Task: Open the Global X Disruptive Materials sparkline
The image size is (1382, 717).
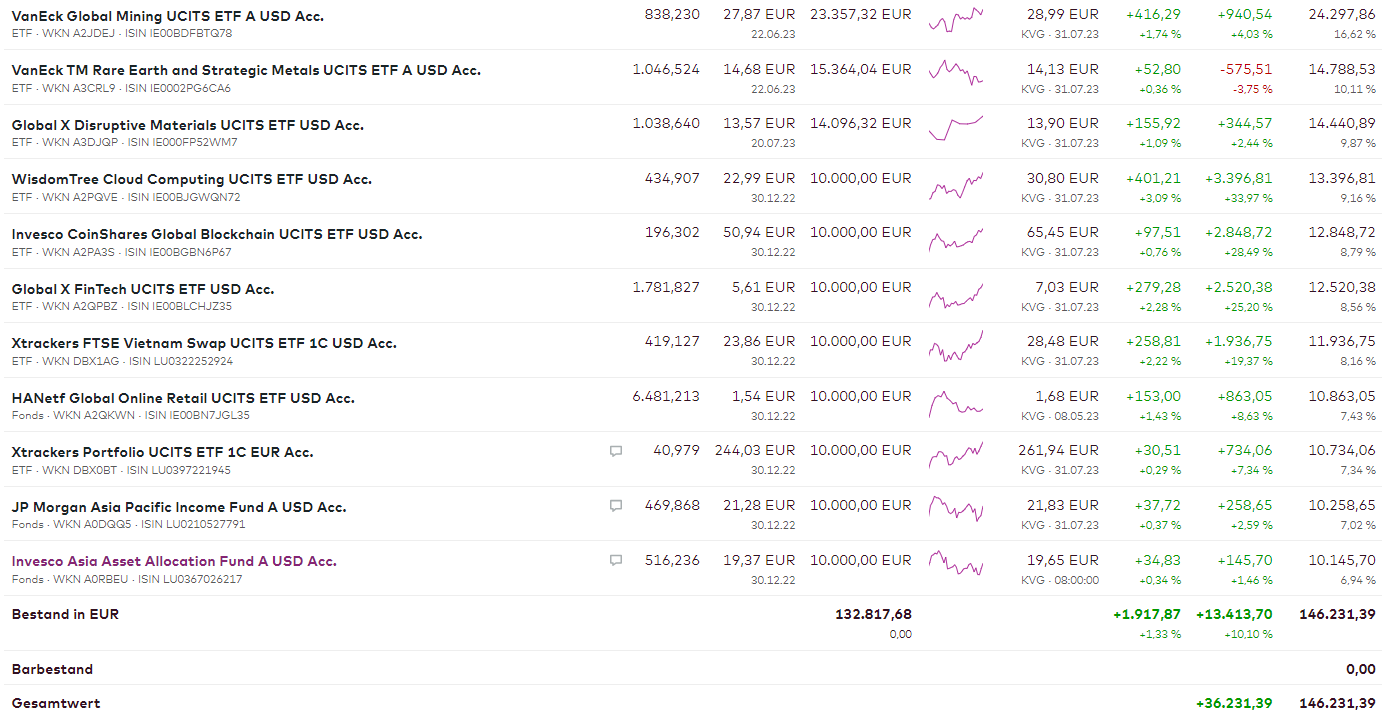Action: coord(956,128)
